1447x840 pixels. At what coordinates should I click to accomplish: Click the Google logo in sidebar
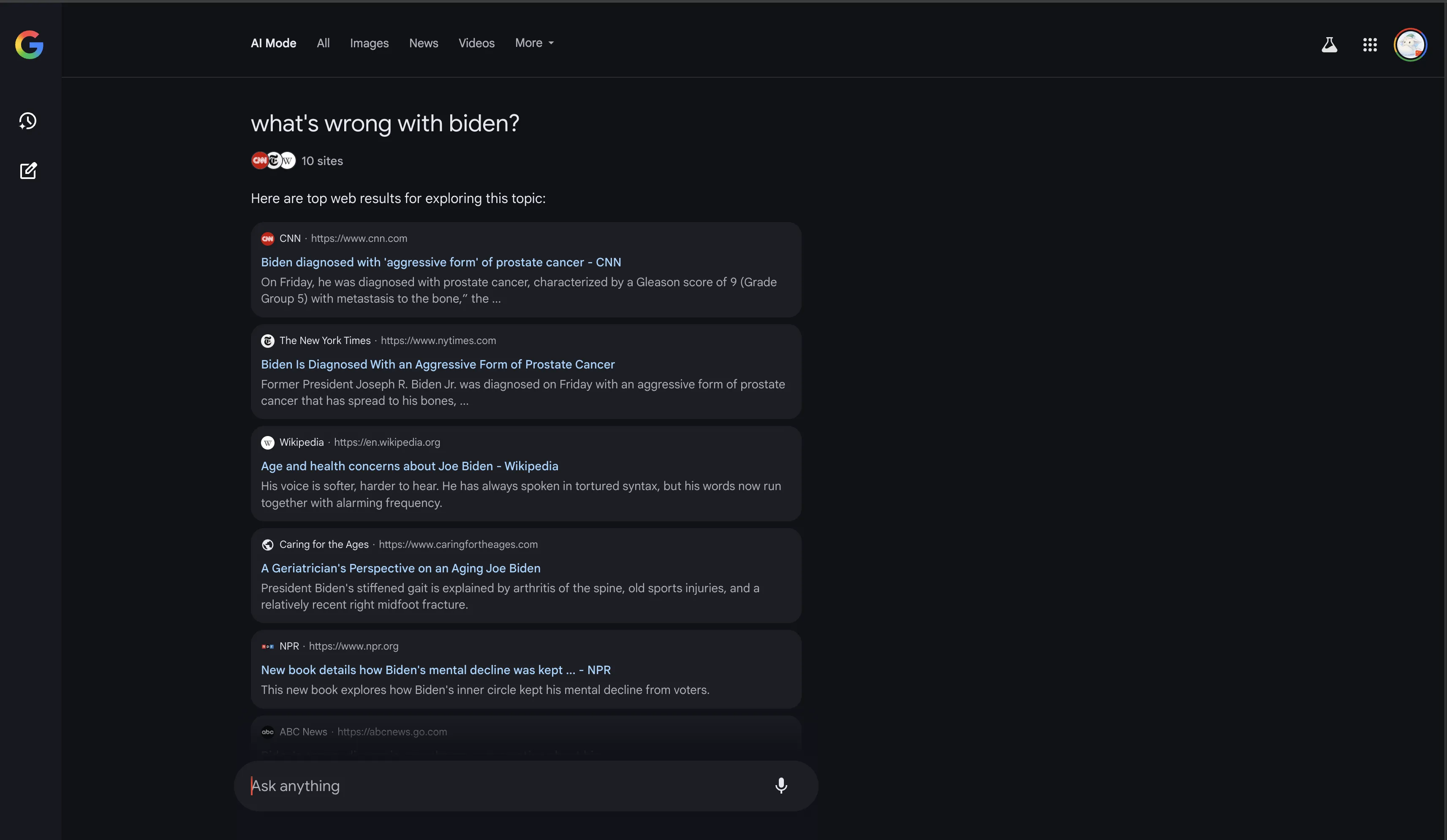(x=29, y=44)
